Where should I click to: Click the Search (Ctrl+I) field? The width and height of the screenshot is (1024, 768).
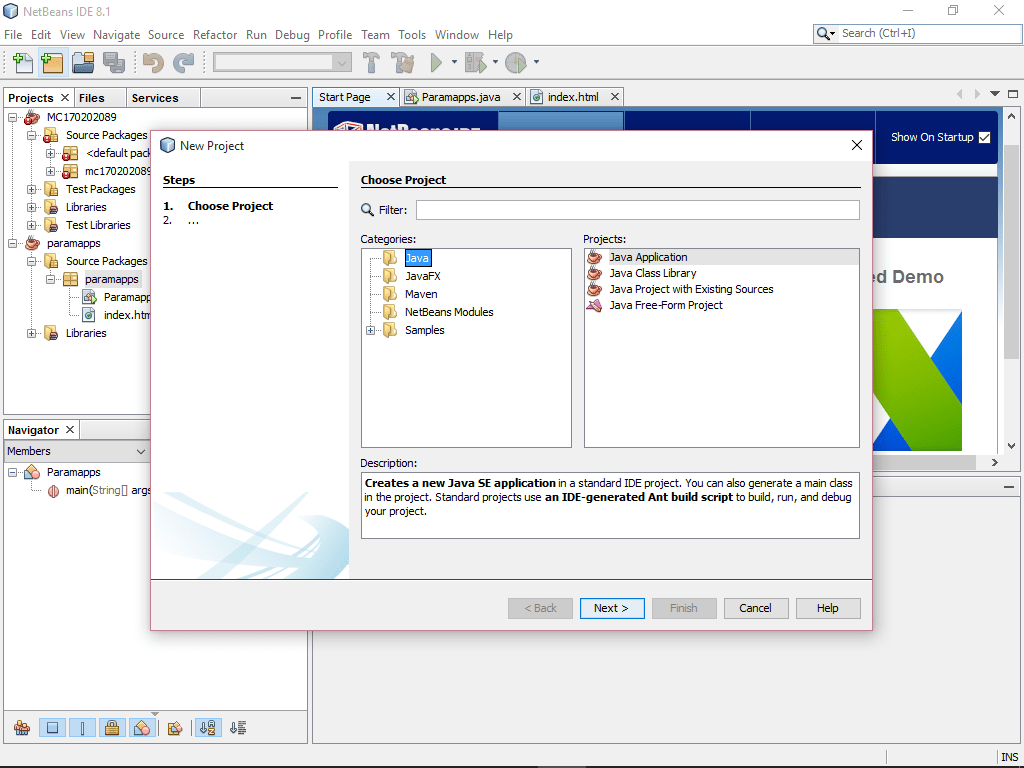pos(929,33)
